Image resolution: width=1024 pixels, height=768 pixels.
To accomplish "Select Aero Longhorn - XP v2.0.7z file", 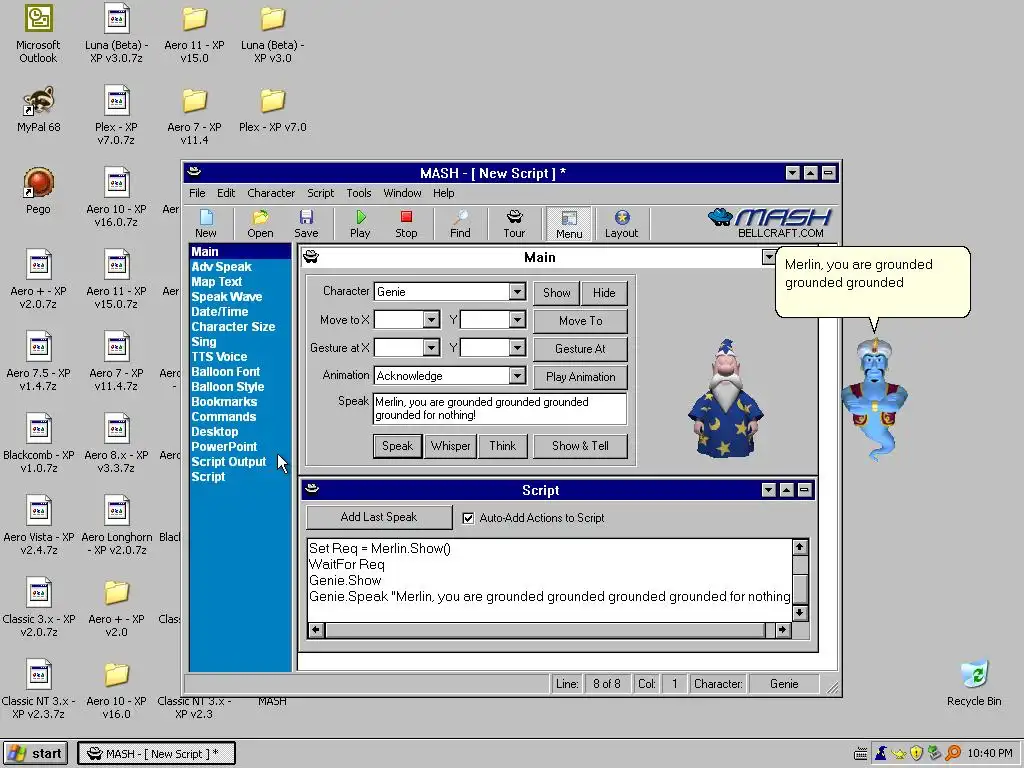I will [x=116, y=526].
